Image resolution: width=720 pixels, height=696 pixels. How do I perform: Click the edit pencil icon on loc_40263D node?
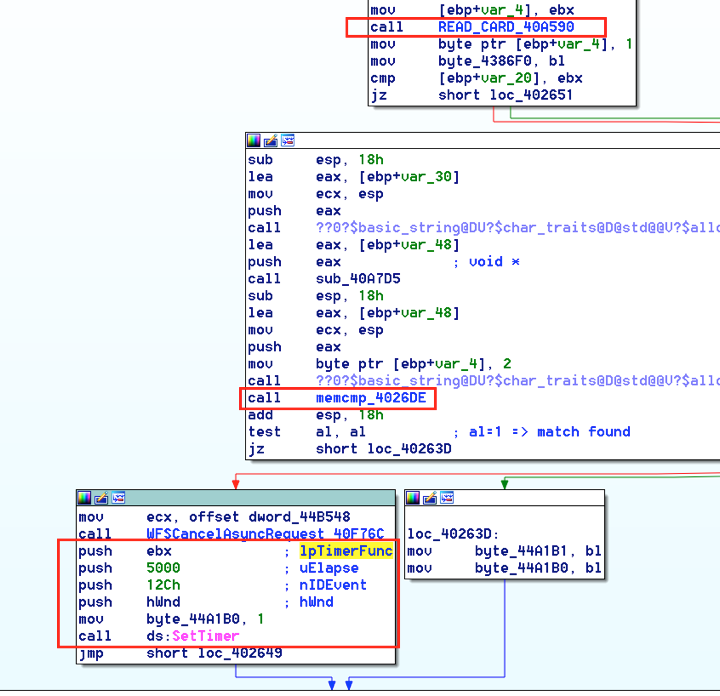point(430,497)
